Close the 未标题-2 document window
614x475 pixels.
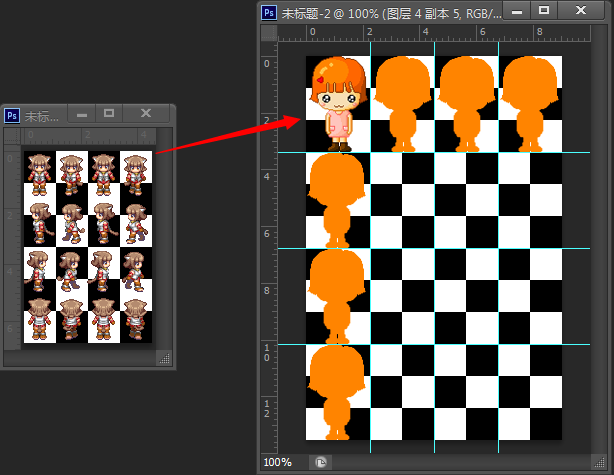point(581,11)
